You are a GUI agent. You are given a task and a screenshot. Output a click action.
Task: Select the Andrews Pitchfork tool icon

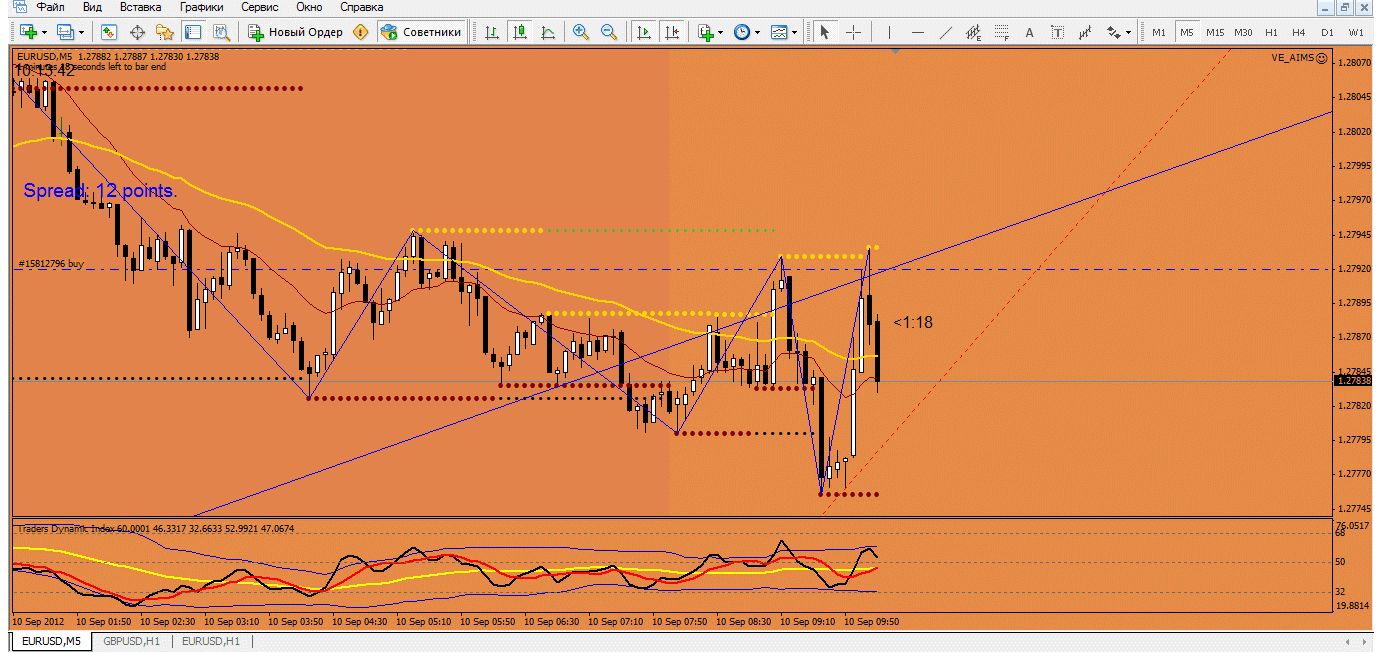click(x=1086, y=32)
